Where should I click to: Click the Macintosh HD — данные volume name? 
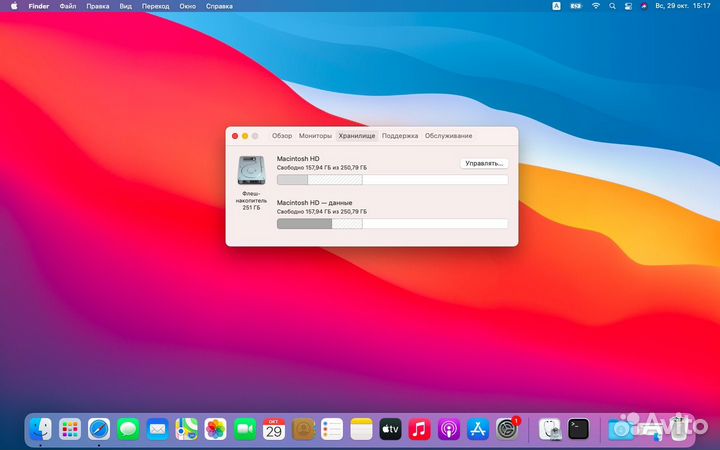click(315, 202)
